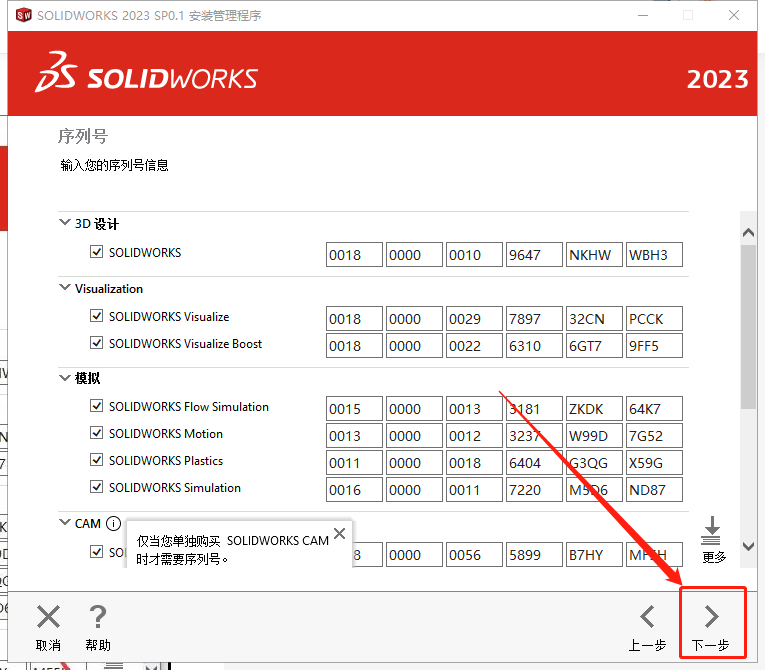Collapse the 3D 设计 section

(x=65, y=224)
